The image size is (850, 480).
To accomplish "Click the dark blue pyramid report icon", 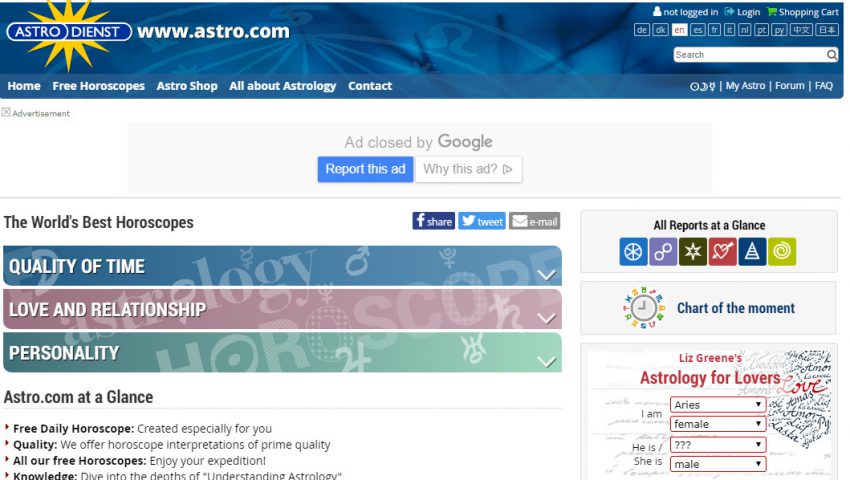I will coord(753,252).
